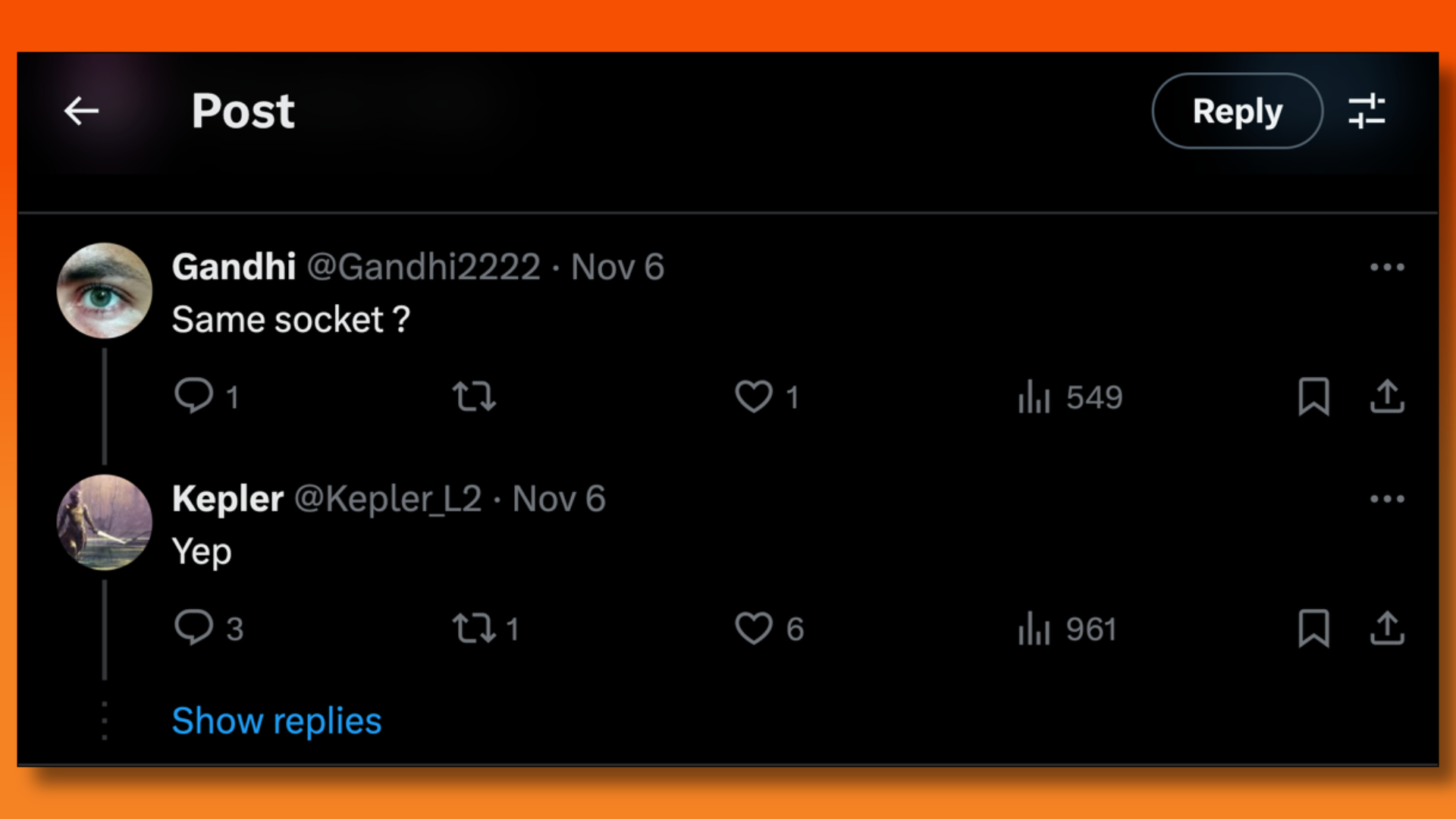Open more options for Kepler's post
The width and height of the screenshot is (1456, 819).
[1388, 499]
